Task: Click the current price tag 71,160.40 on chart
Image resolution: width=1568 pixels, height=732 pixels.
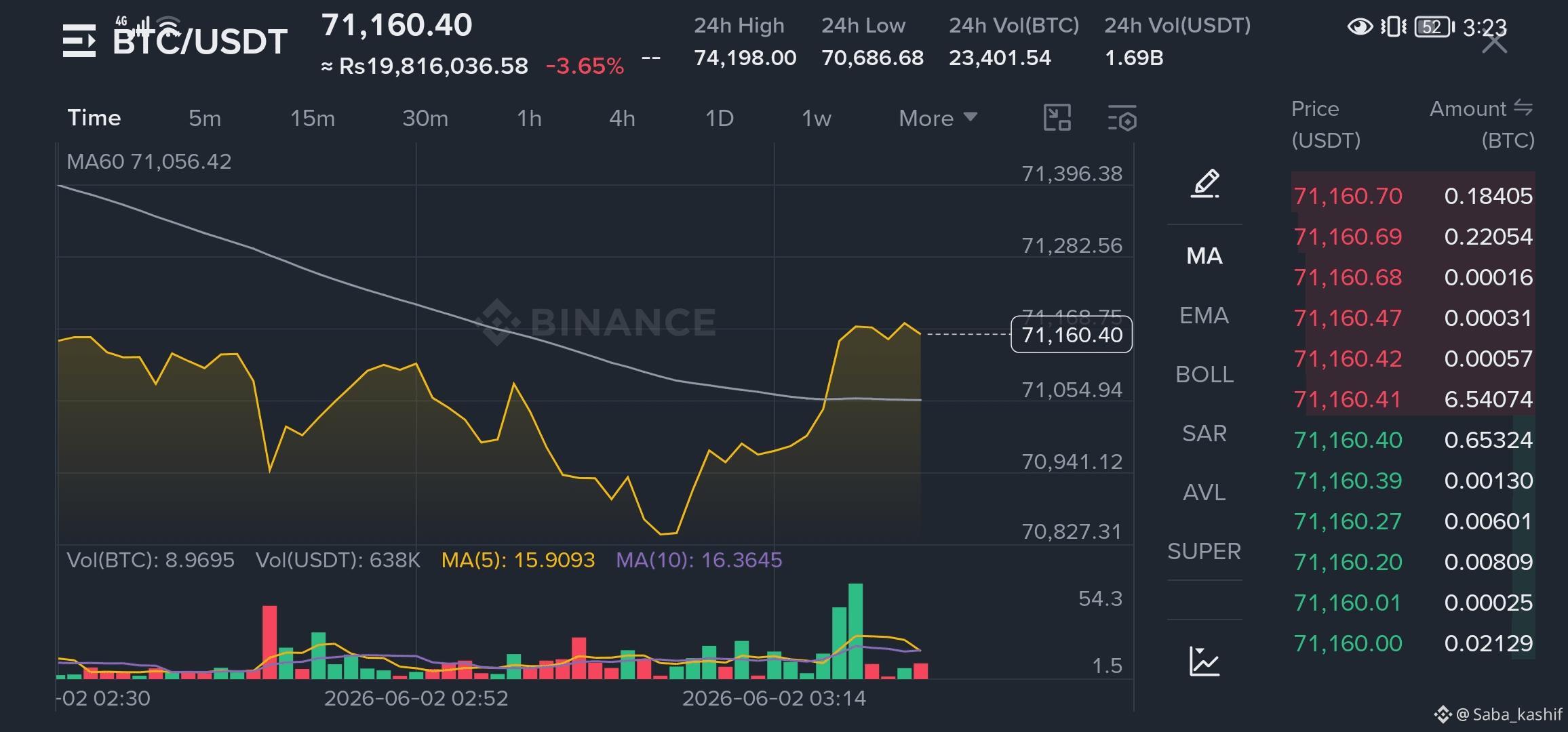Action: point(1072,335)
